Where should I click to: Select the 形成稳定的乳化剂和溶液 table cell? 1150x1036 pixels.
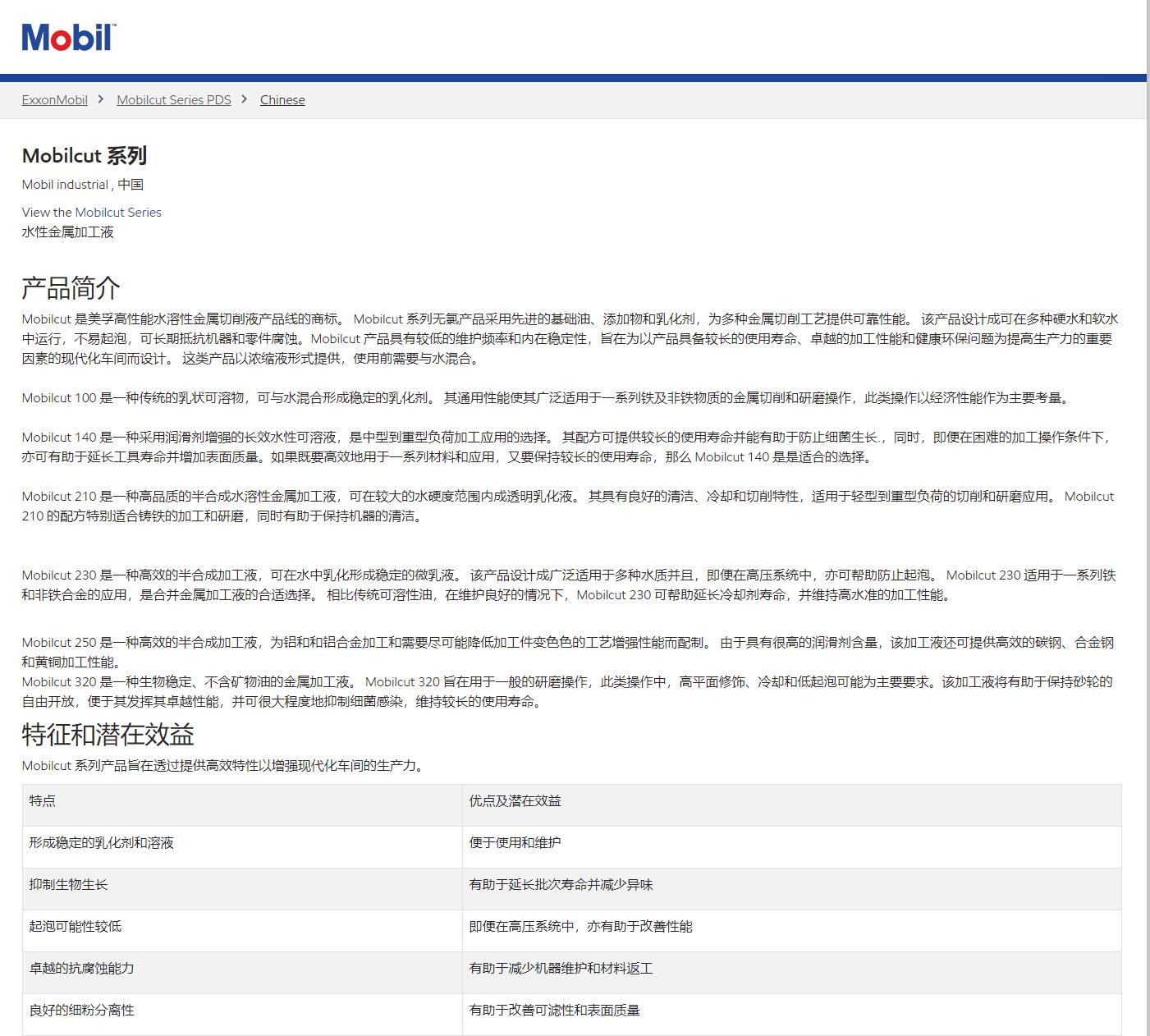[242, 847]
